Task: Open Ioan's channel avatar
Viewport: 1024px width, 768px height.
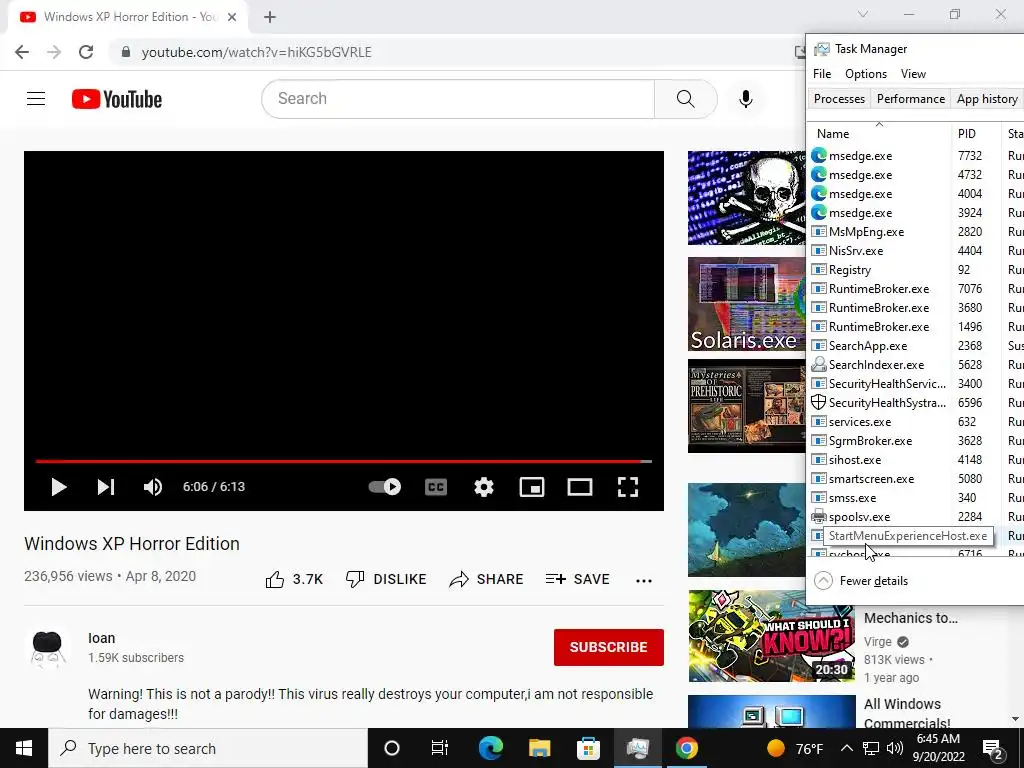Action: click(x=47, y=648)
